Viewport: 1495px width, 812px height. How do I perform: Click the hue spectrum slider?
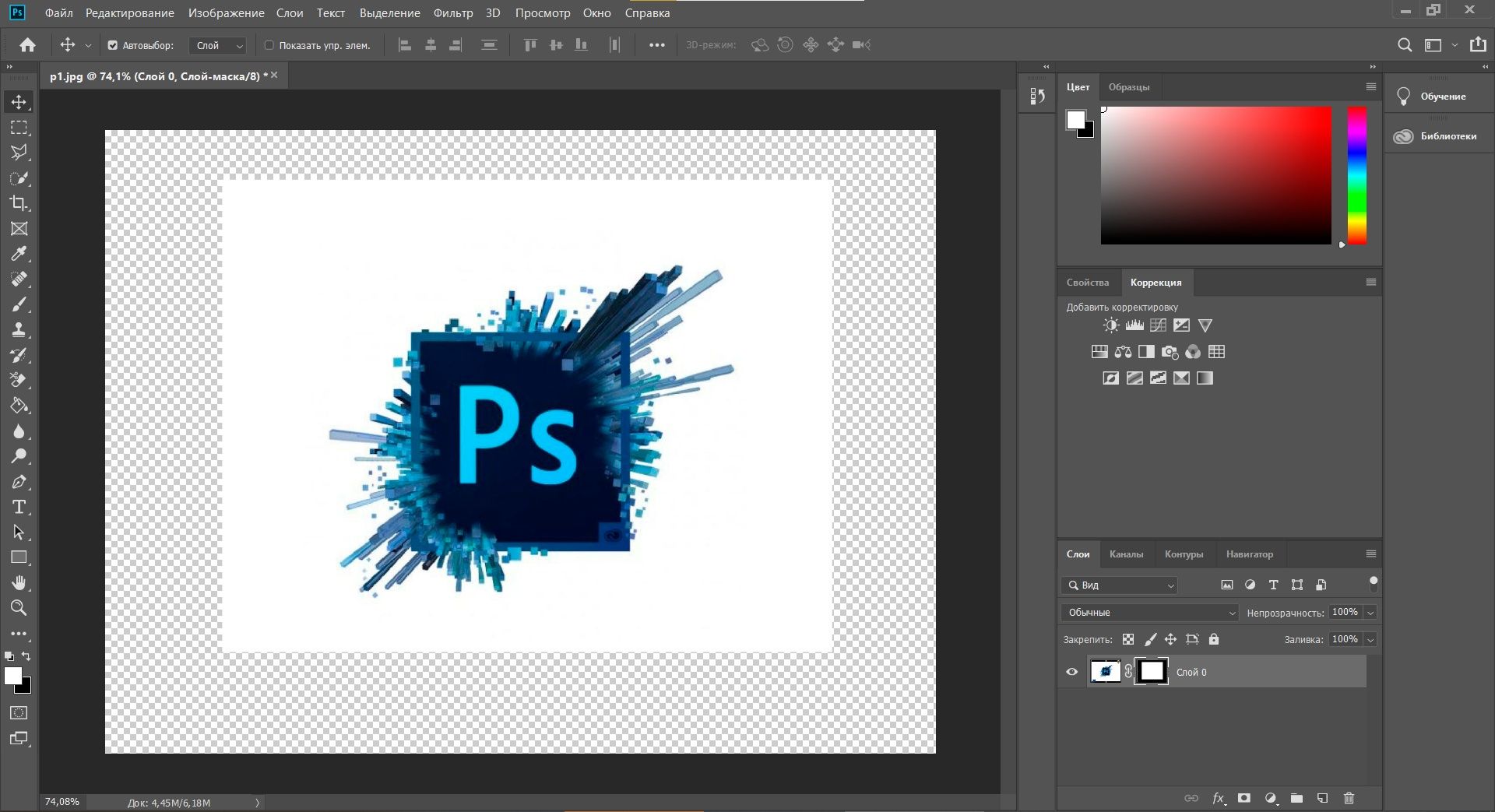(x=1357, y=175)
